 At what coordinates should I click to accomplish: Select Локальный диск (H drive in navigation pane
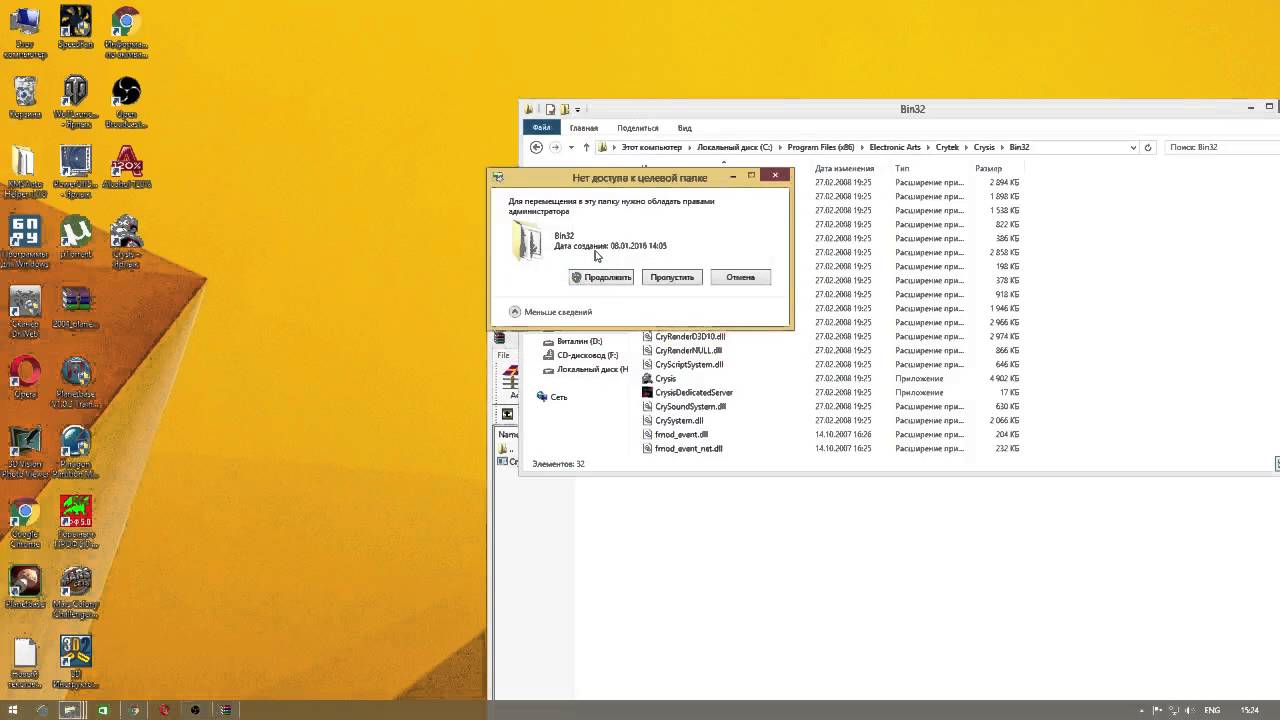(x=592, y=370)
